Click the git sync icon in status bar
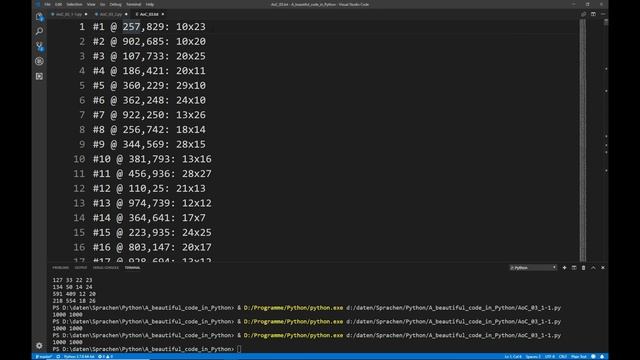The width and height of the screenshot is (640, 360). point(58,356)
